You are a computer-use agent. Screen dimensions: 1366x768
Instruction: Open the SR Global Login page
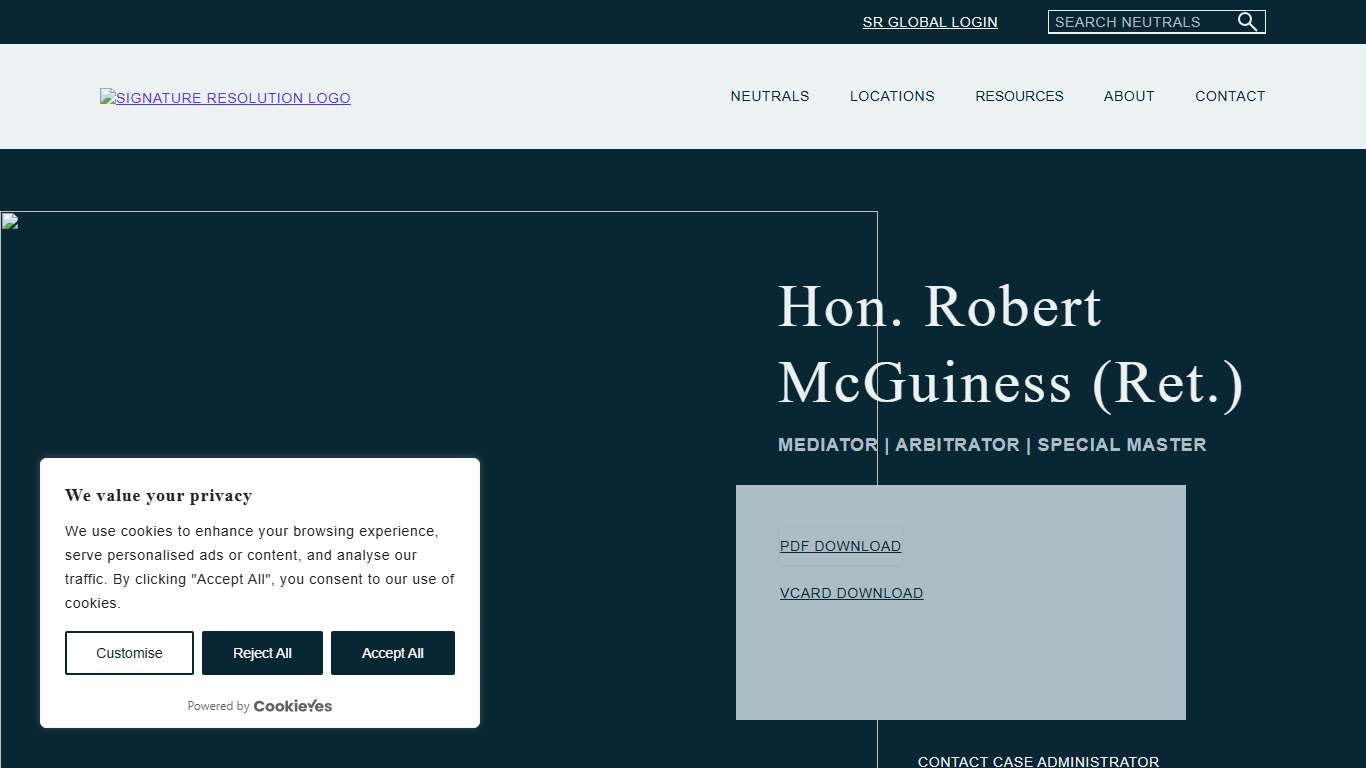929,22
